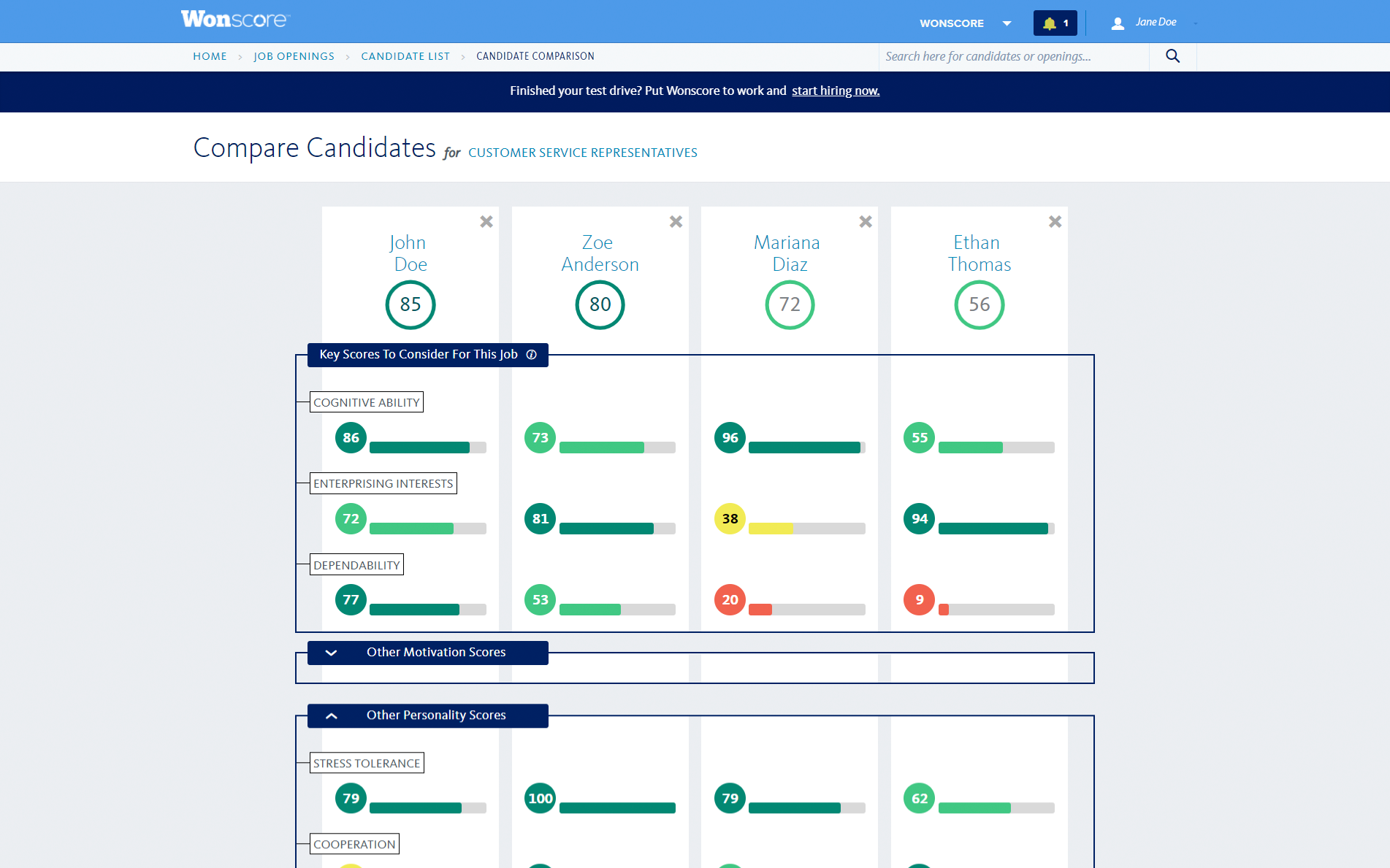1390x868 pixels.
Task: Click the search magnifier icon
Action: (x=1172, y=56)
